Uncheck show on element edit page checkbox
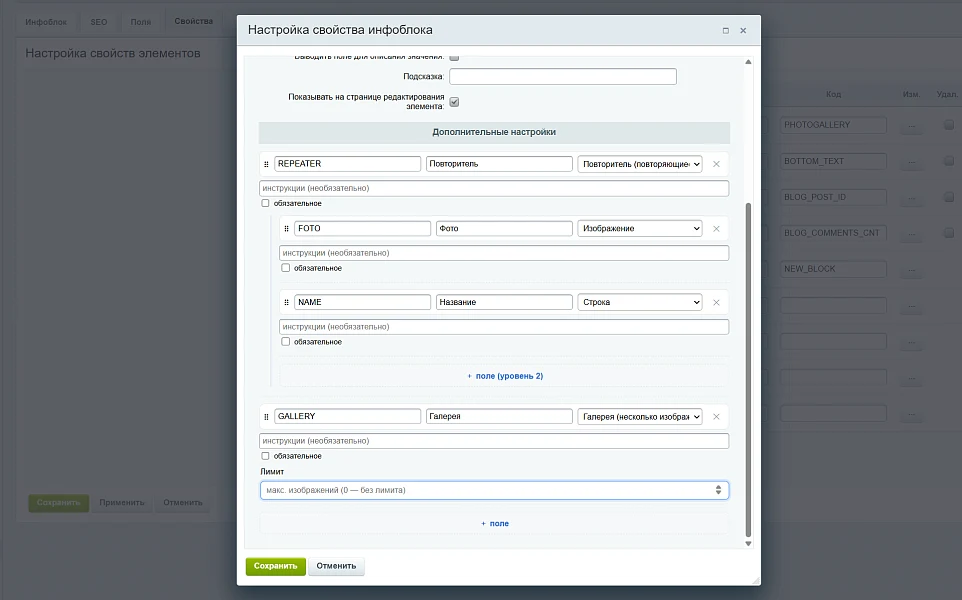 [x=454, y=102]
